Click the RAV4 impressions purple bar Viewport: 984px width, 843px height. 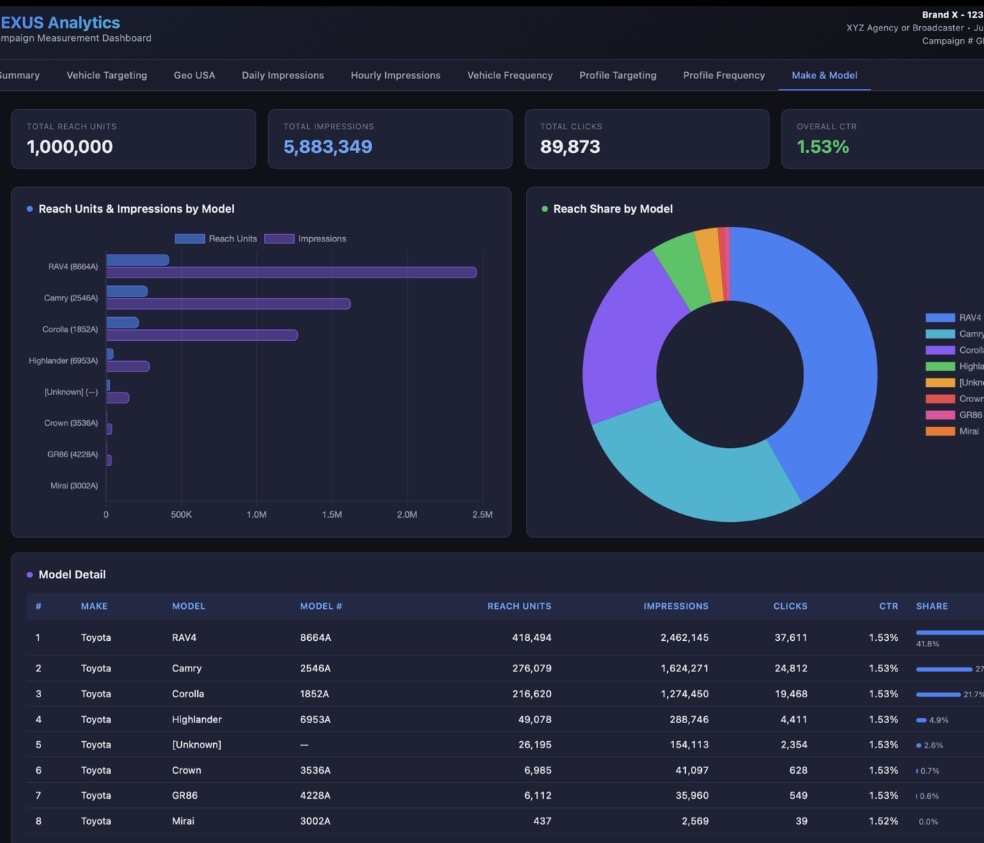click(291, 272)
